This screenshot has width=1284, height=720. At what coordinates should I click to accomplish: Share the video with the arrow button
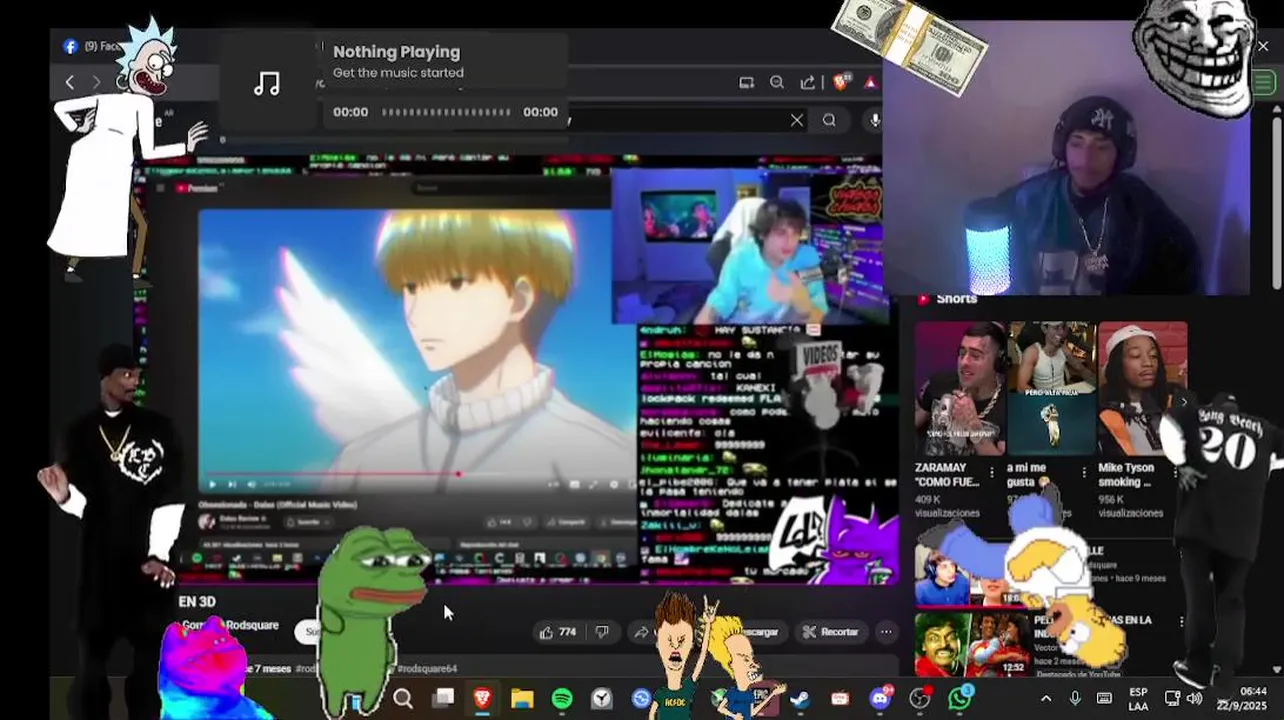pyautogui.click(x=643, y=632)
